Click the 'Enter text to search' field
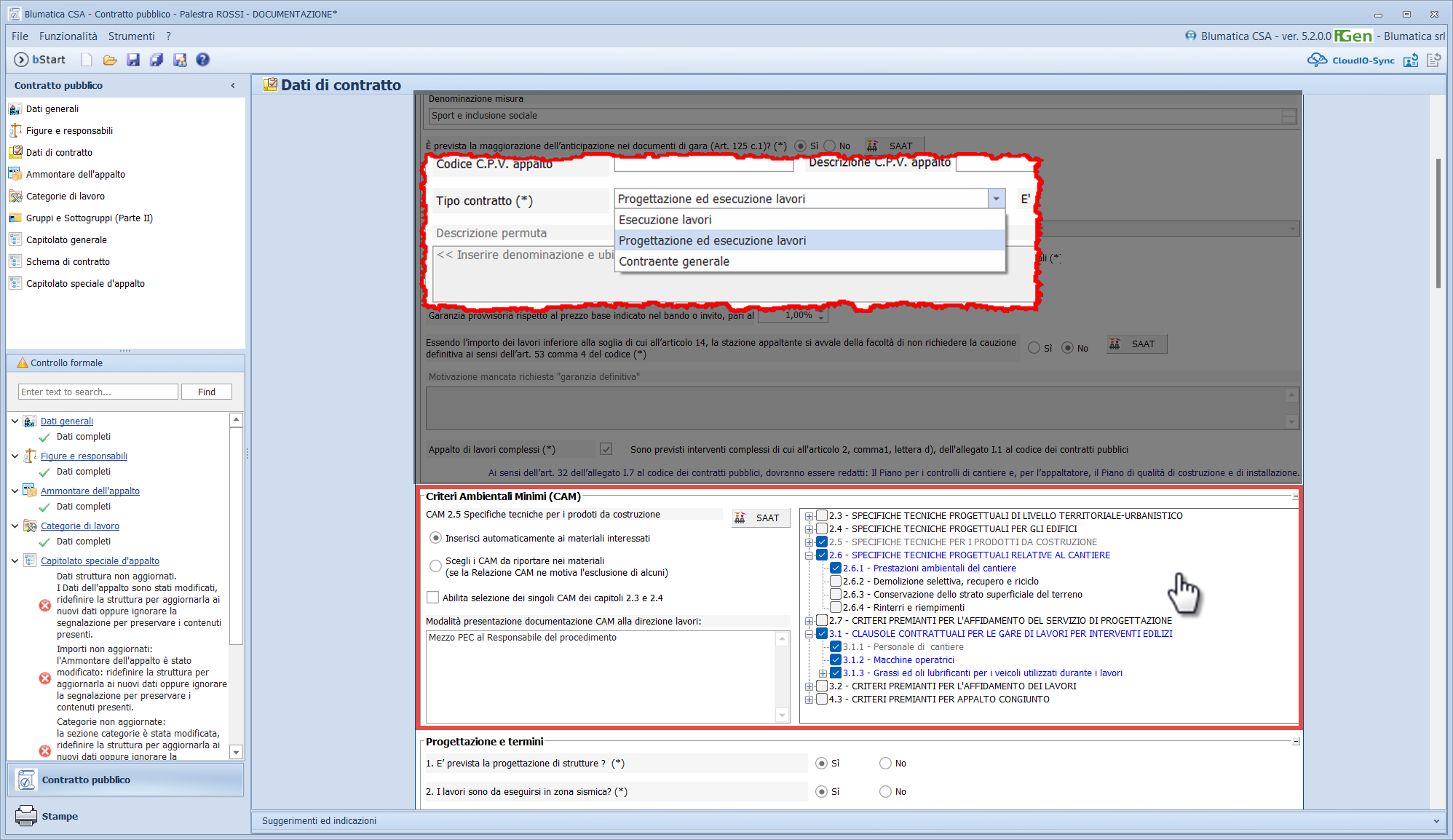 [98, 392]
